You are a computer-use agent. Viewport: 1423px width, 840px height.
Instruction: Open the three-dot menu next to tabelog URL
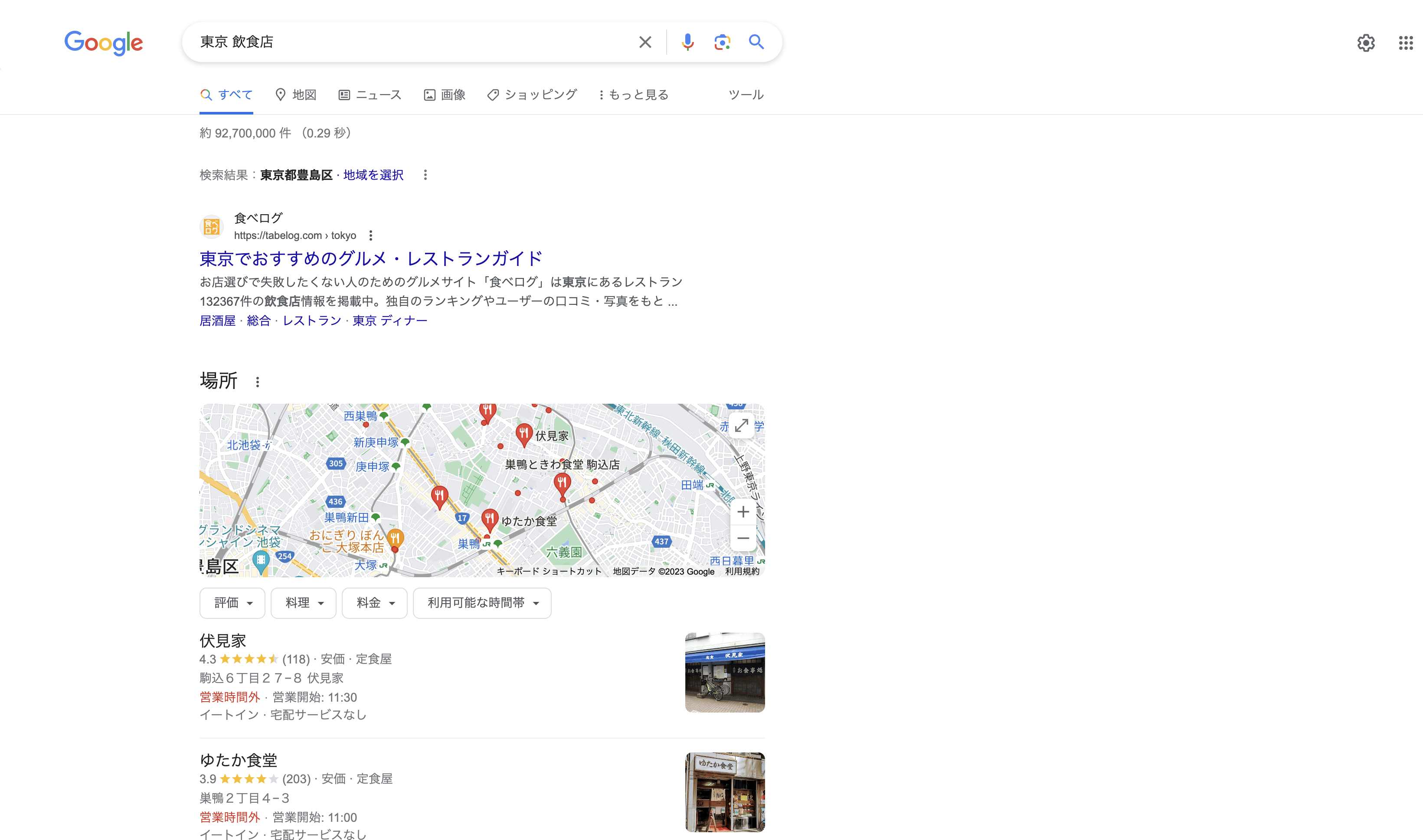pyautogui.click(x=371, y=235)
